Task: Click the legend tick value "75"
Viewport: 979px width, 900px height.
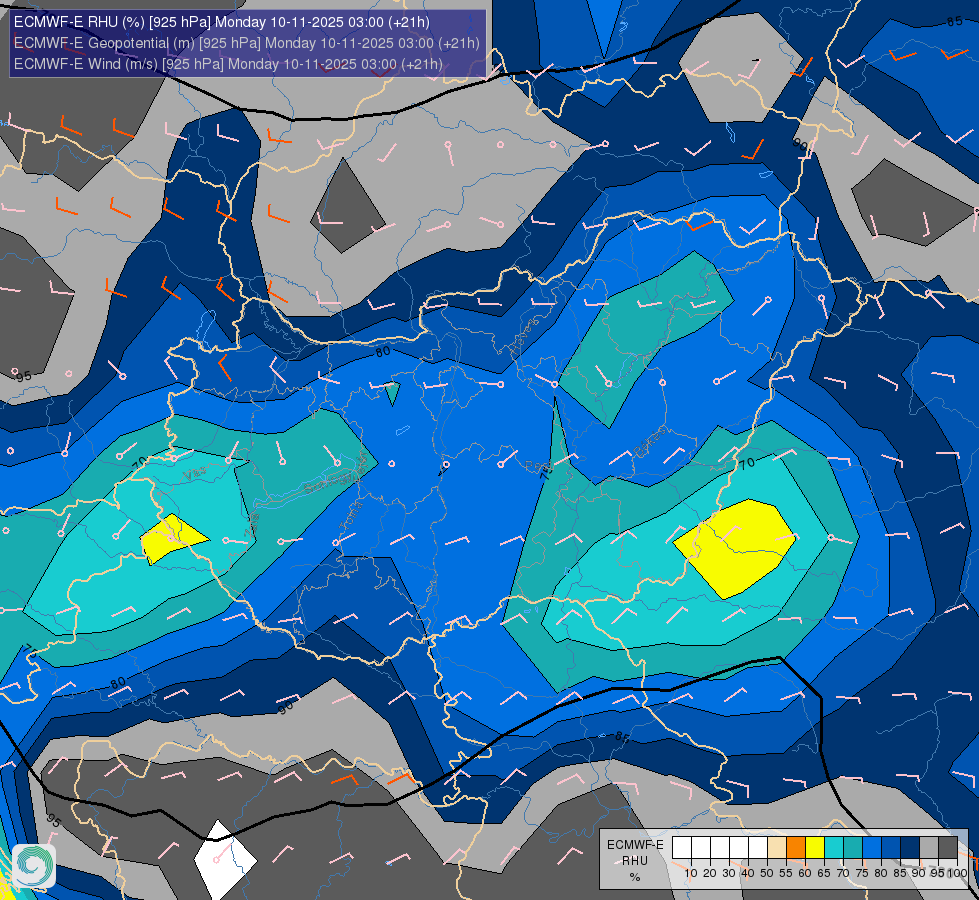Action: click(862, 874)
